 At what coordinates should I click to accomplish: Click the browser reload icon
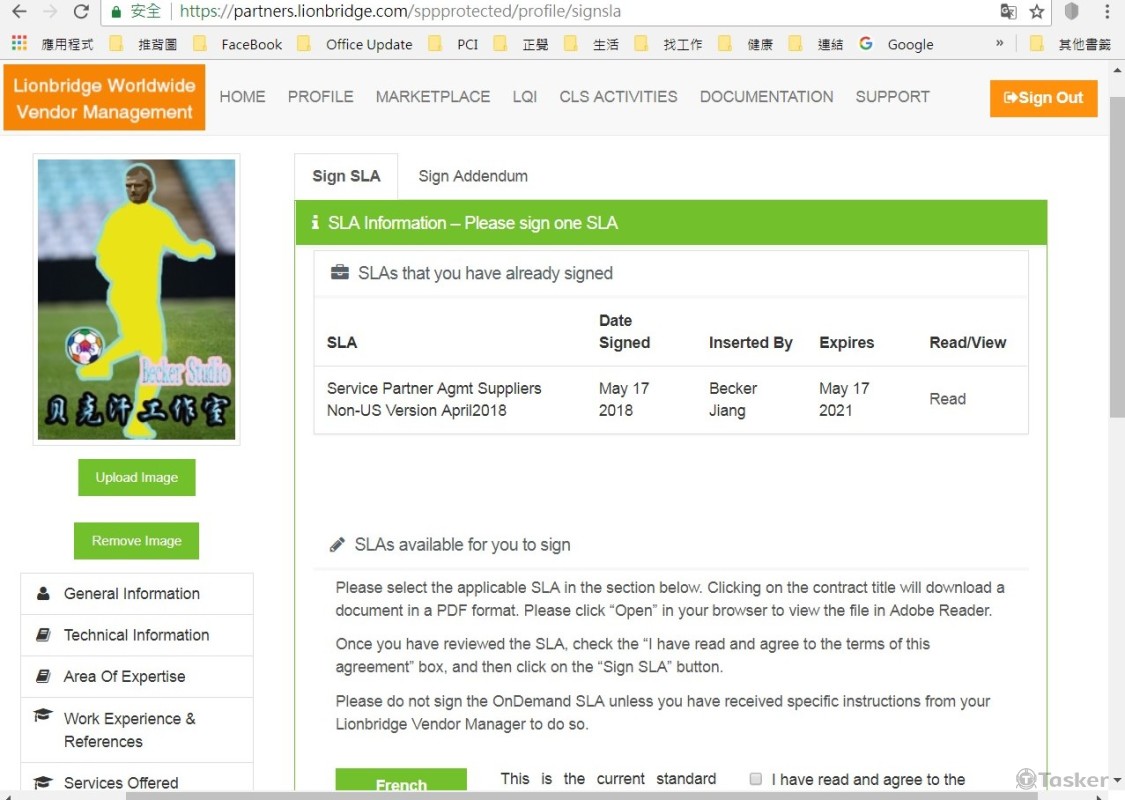tap(81, 12)
